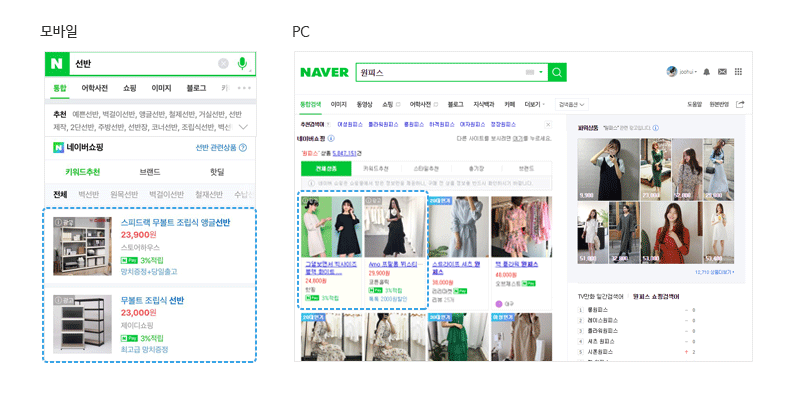Select the 핫딜 shopping tab on mobile

tap(217, 172)
